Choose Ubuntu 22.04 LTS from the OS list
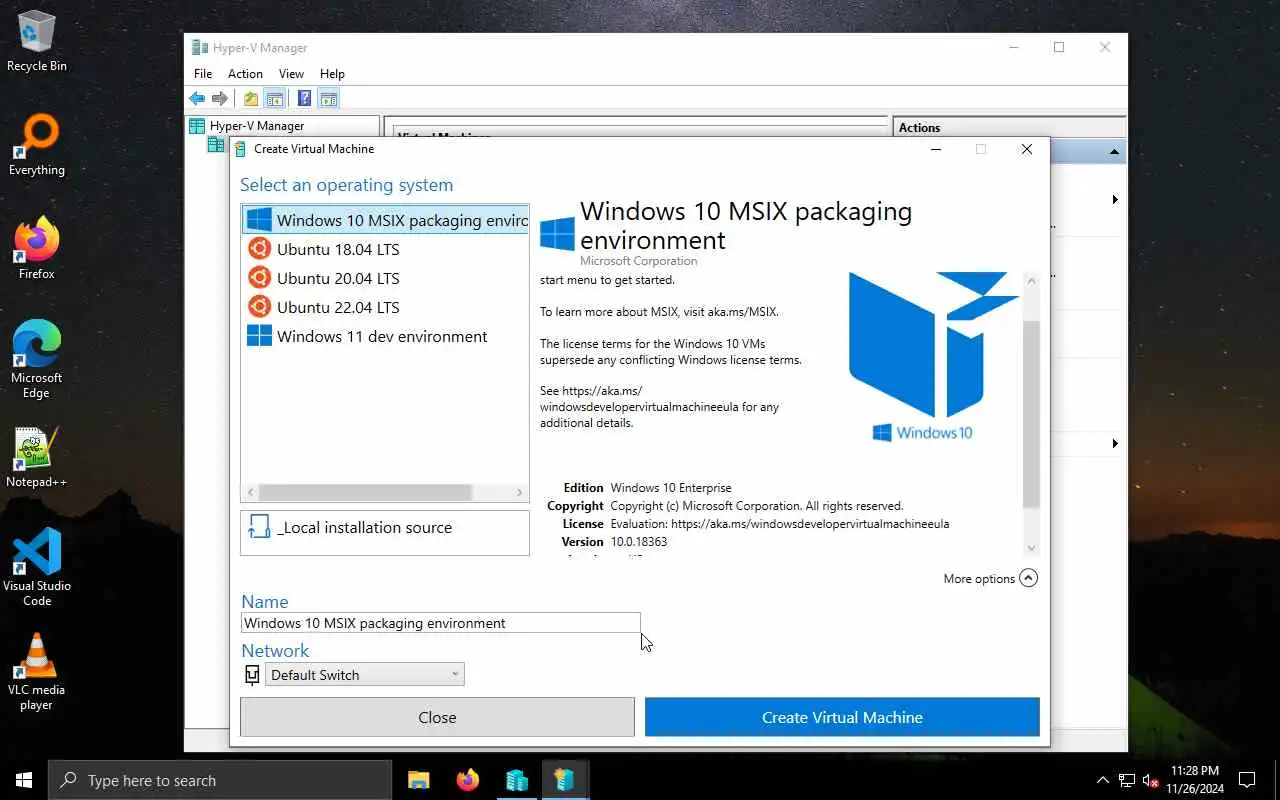Viewport: 1280px width, 800px height. pyautogui.click(x=385, y=307)
